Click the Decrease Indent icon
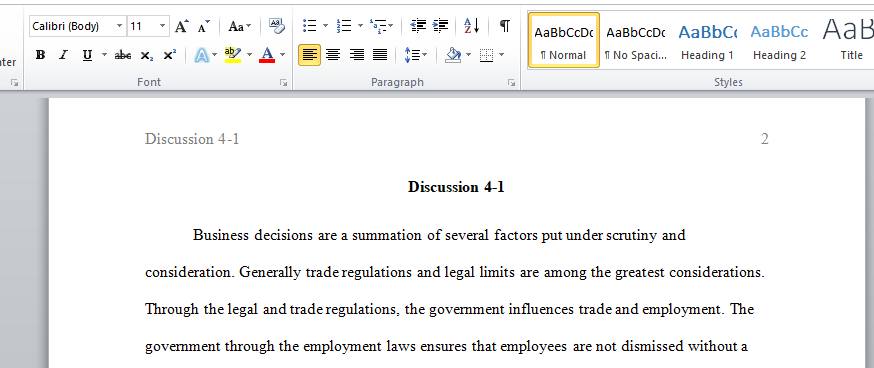874x368 pixels. [418, 26]
